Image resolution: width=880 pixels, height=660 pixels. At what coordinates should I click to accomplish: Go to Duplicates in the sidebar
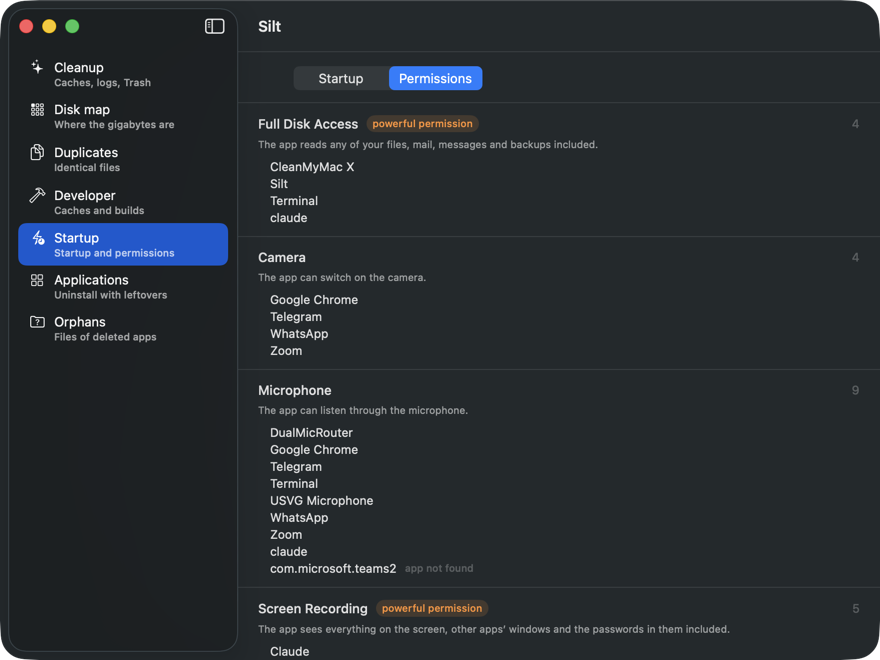pyautogui.click(x=123, y=159)
